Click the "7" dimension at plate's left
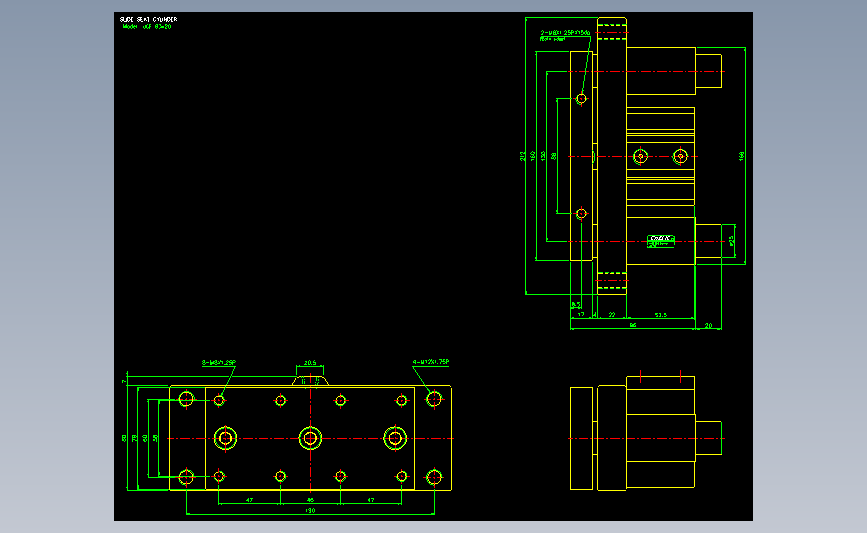 coord(124,382)
